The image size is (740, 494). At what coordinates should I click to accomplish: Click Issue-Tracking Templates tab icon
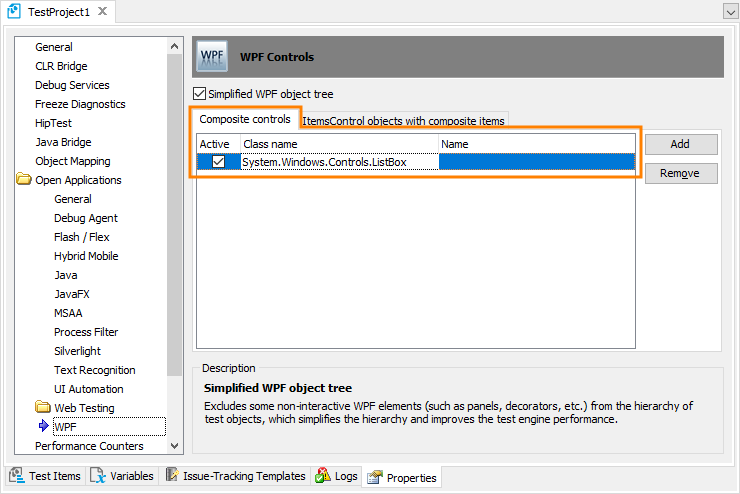pos(172,475)
